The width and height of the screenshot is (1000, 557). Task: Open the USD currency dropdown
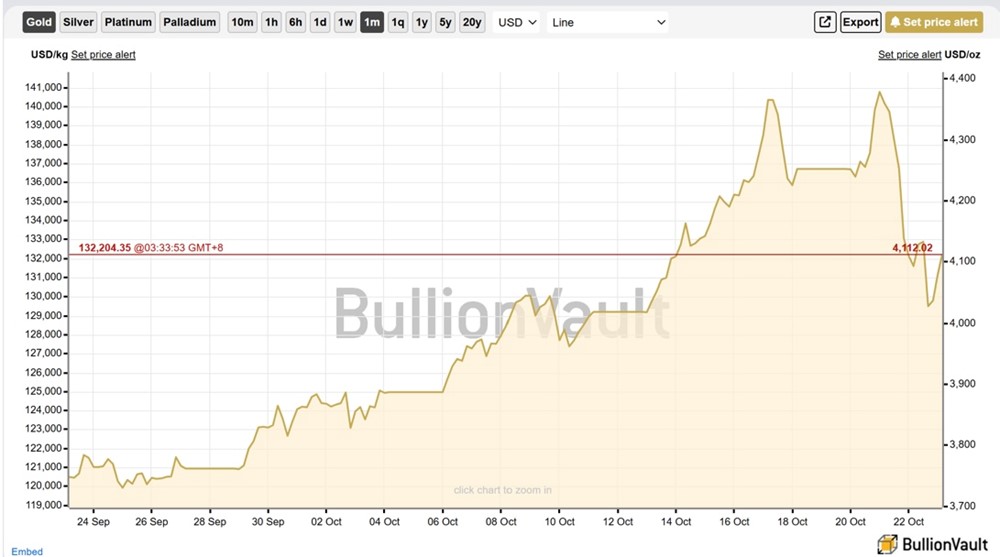click(518, 22)
